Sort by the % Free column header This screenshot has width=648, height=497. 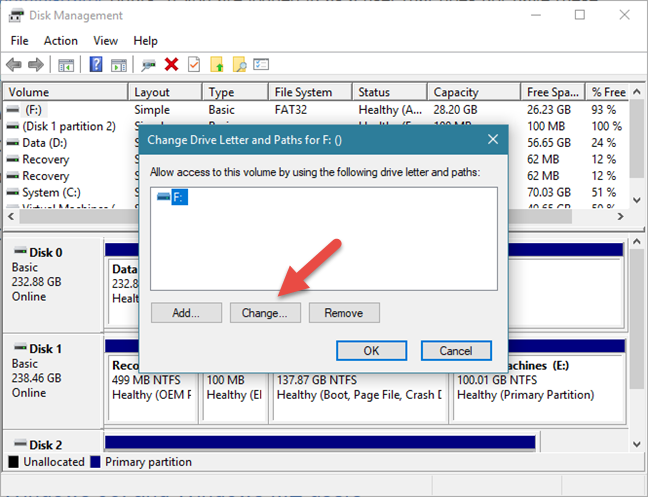point(608,92)
